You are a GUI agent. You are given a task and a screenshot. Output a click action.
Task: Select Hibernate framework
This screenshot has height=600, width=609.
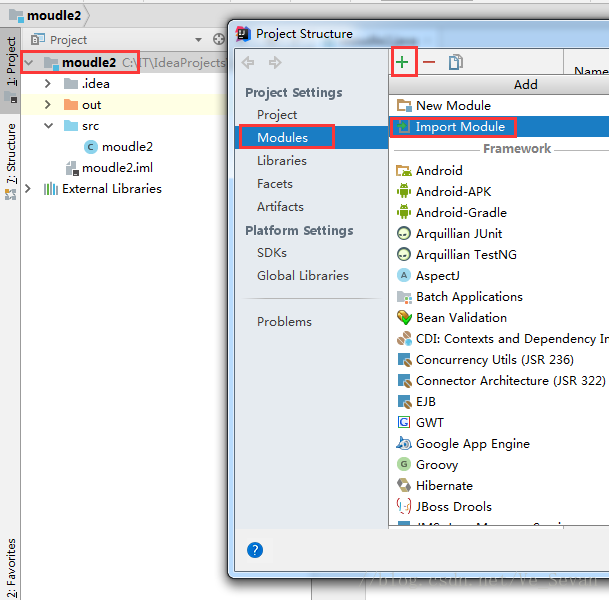[x=499, y=485]
